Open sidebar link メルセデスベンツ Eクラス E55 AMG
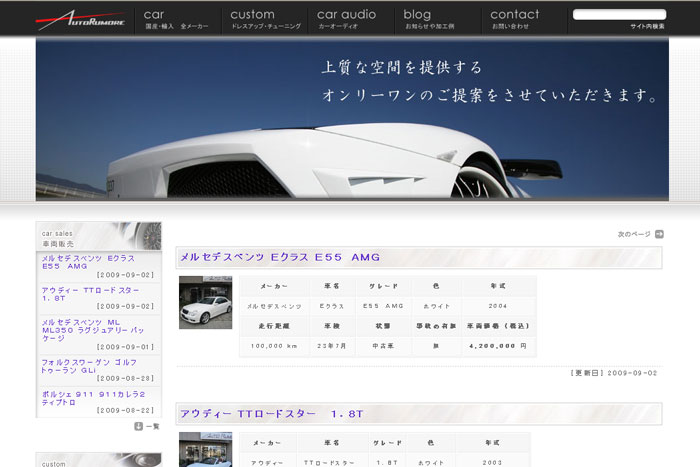 coord(88,262)
